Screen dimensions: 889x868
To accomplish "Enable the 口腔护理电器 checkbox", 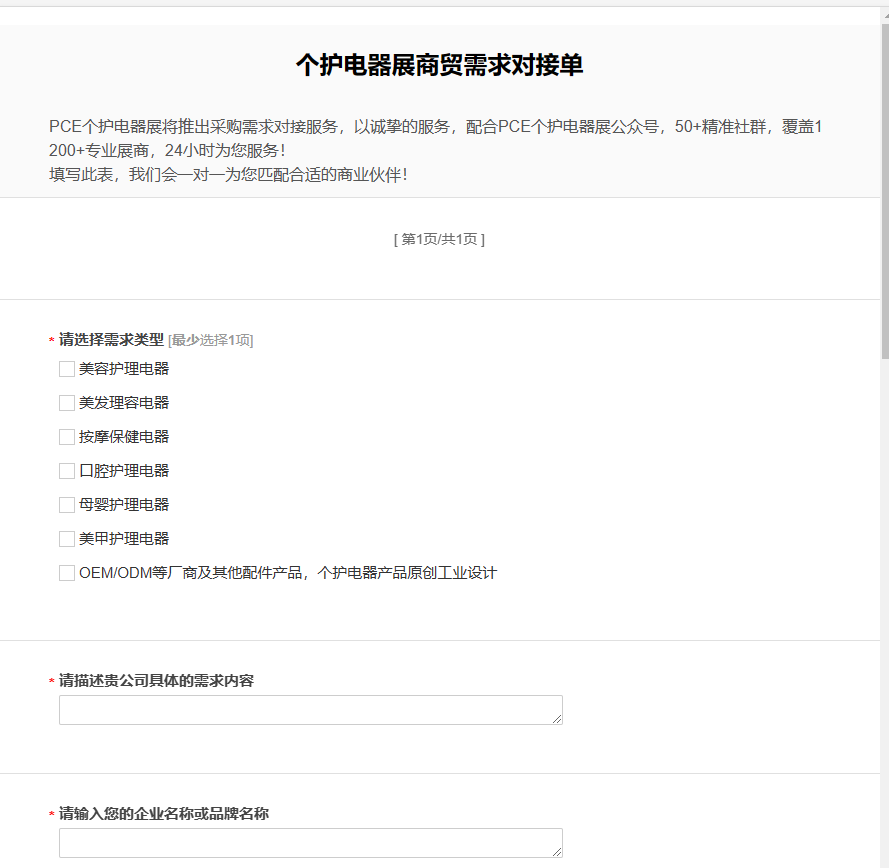I will click(67, 471).
